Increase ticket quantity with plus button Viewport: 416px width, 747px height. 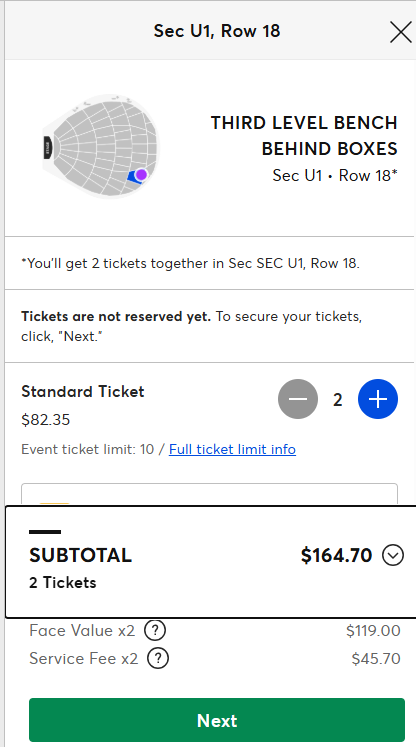tap(378, 399)
